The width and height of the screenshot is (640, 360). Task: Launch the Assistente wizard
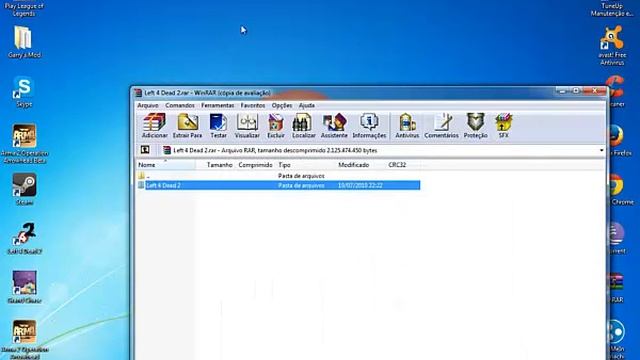pos(334,126)
